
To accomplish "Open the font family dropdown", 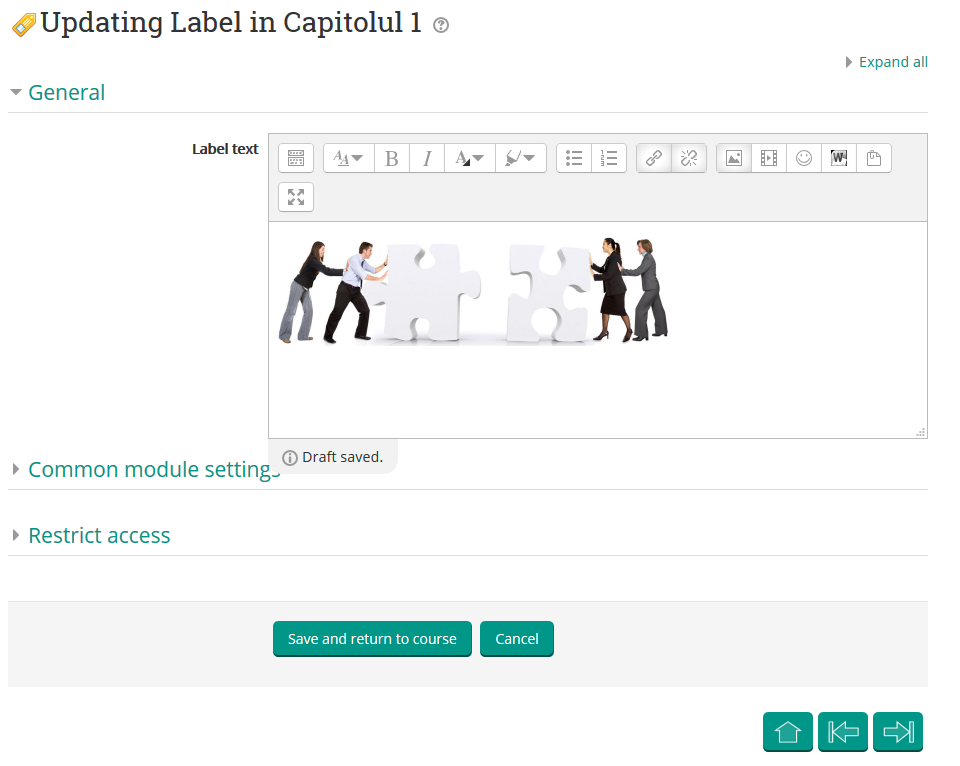I will [x=348, y=157].
